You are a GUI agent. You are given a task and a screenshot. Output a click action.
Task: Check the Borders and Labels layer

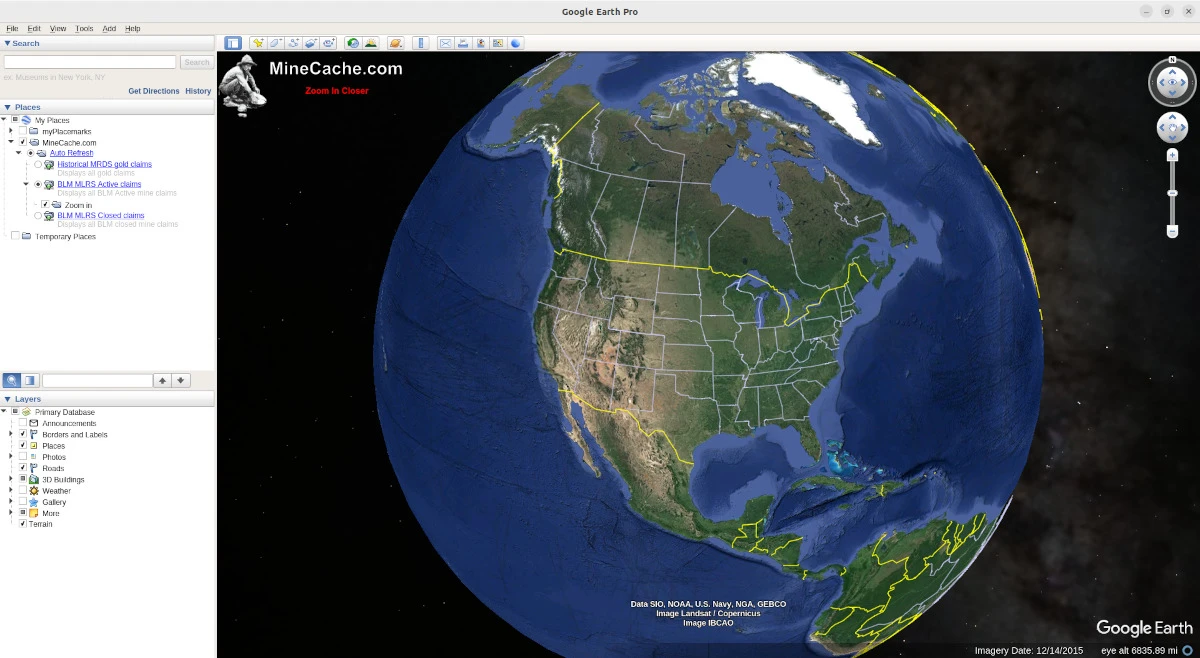click(x=23, y=434)
